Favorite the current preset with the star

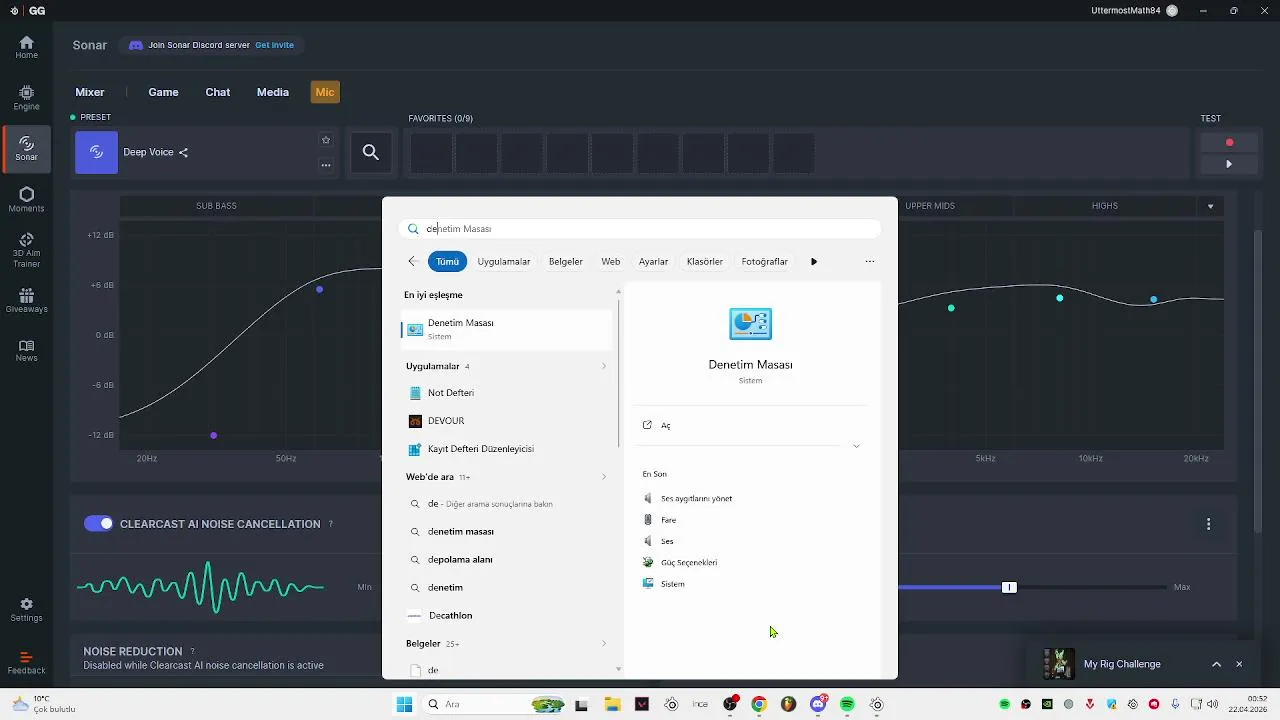click(325, 140)
